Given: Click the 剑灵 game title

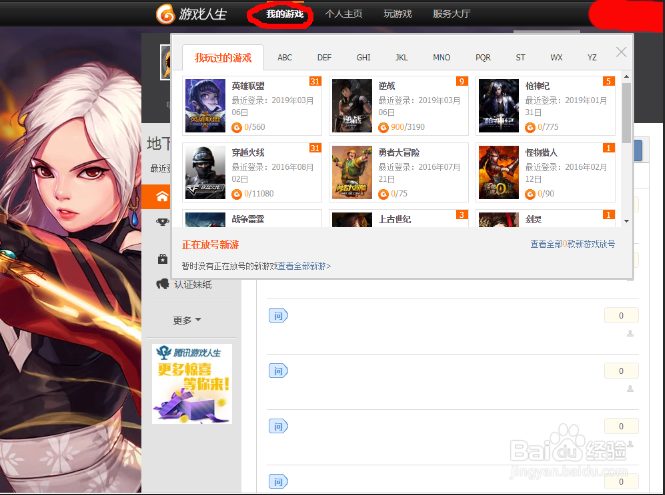Looking at the screenshot, I should click(534, 219).
